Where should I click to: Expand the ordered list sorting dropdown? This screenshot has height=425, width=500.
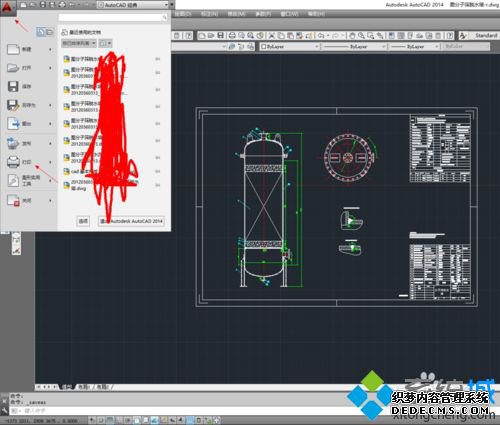79,43
